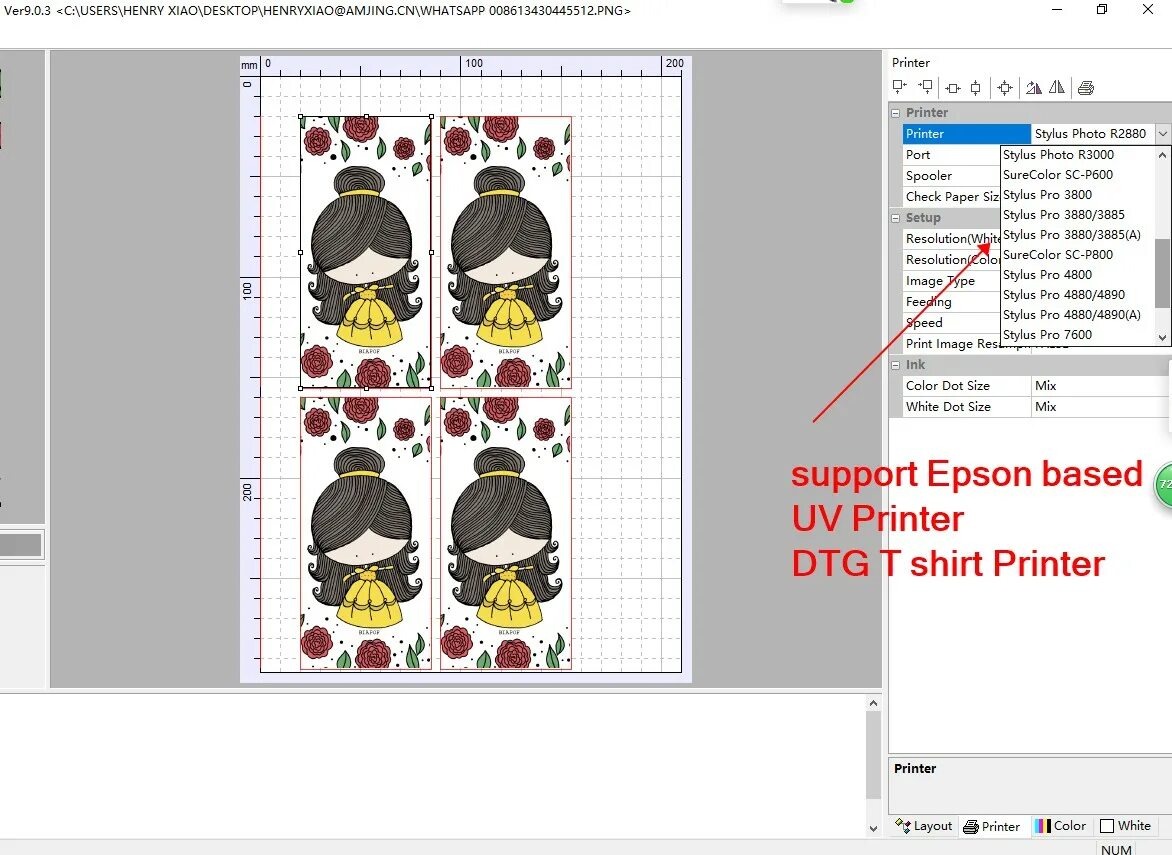
Task: Collapse the Printer section
Action: [895, 113]
